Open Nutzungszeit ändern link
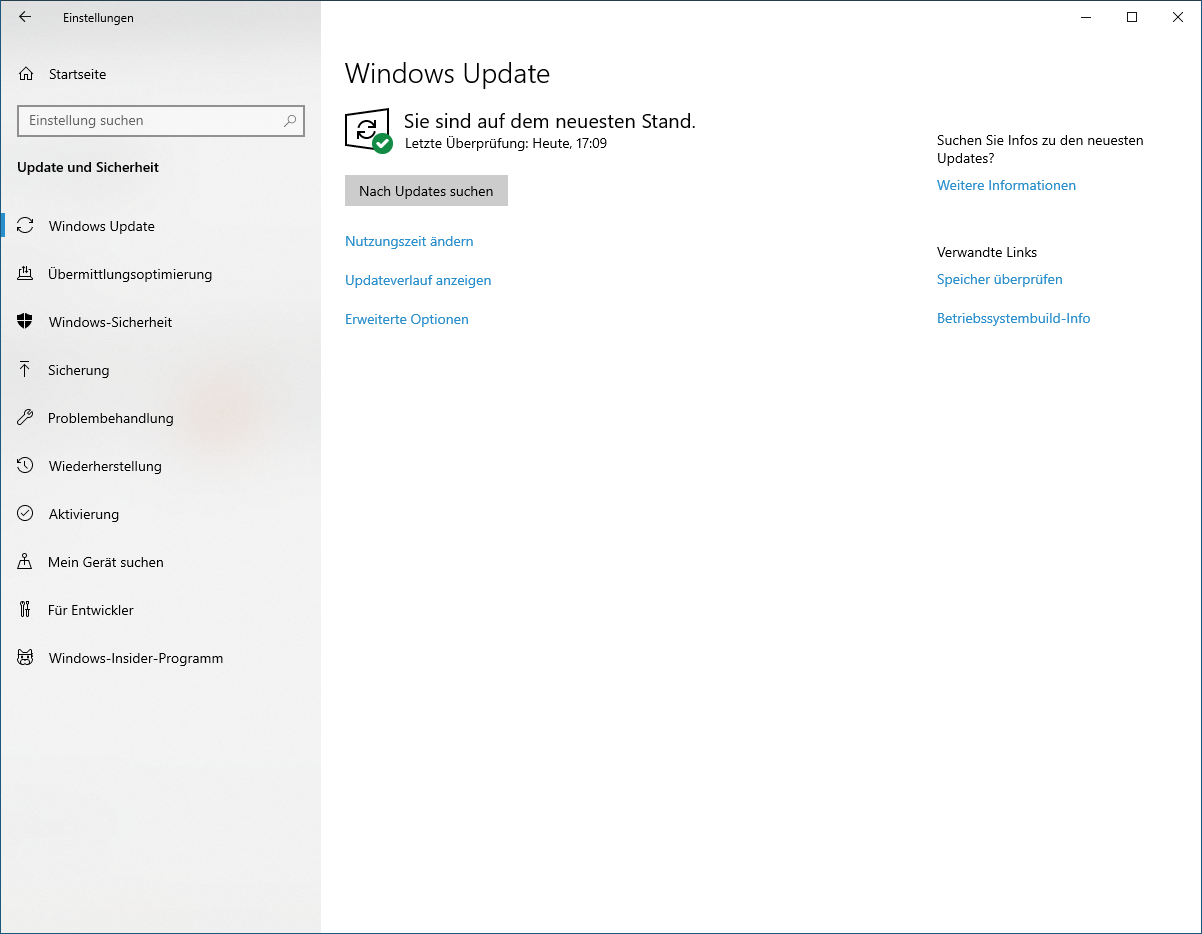Viewport: 1202px width, 934px height. (409, 241)
